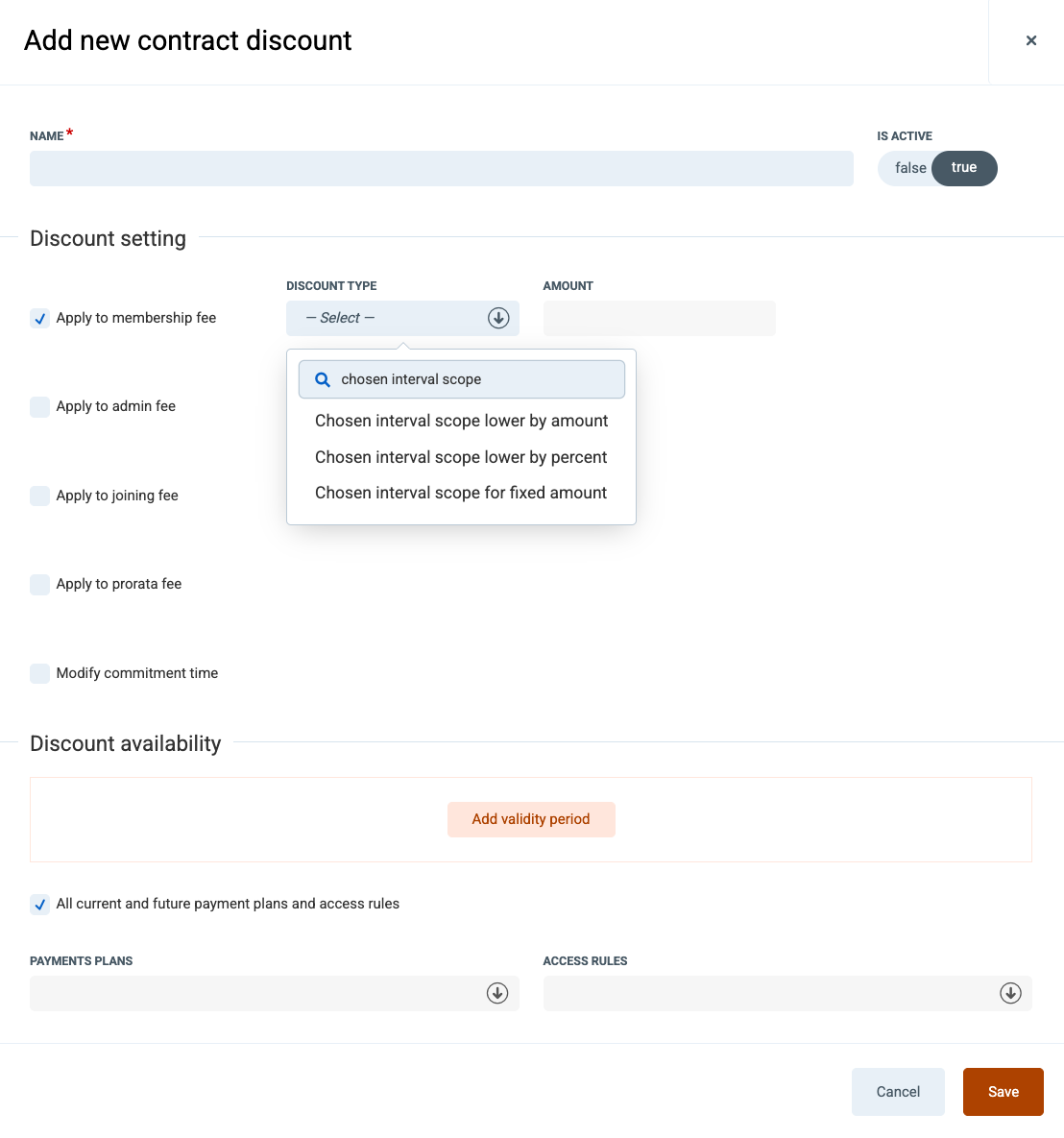1064x1138 pixels.
Task: Tick Apply to prorata fee checkbox
Action: pyautogui.click(x=40, y=584)
